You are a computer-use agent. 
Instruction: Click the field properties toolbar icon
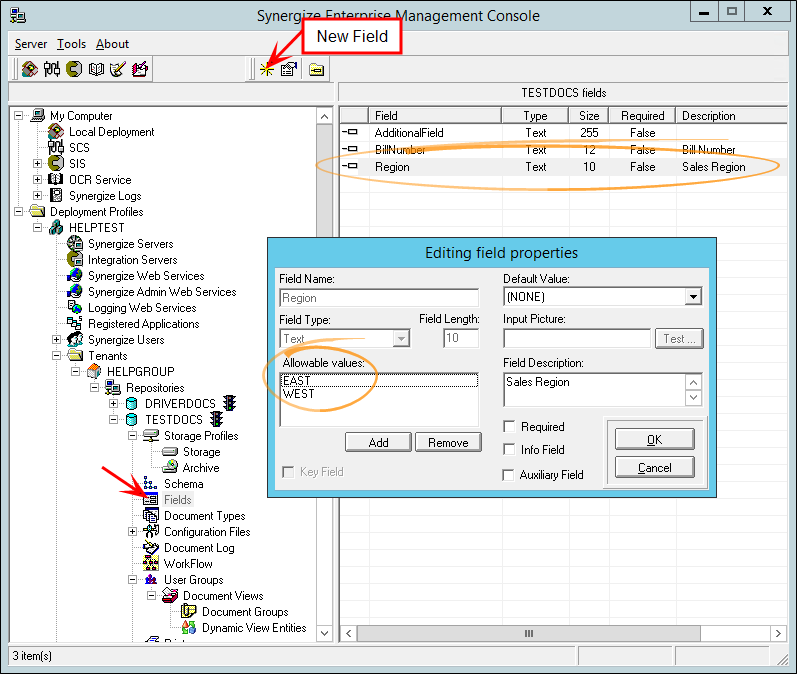click(x=289, y=69)
